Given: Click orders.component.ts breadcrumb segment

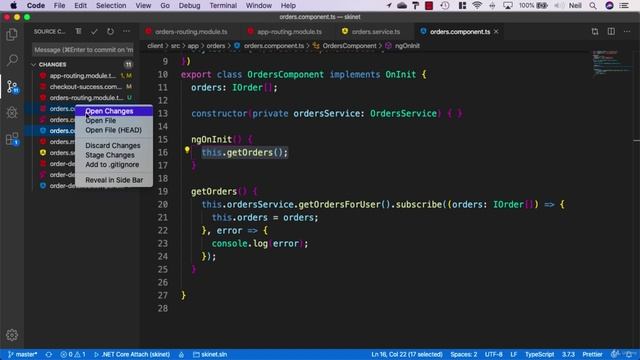Looking at the screenshot, I should (274, 46).
